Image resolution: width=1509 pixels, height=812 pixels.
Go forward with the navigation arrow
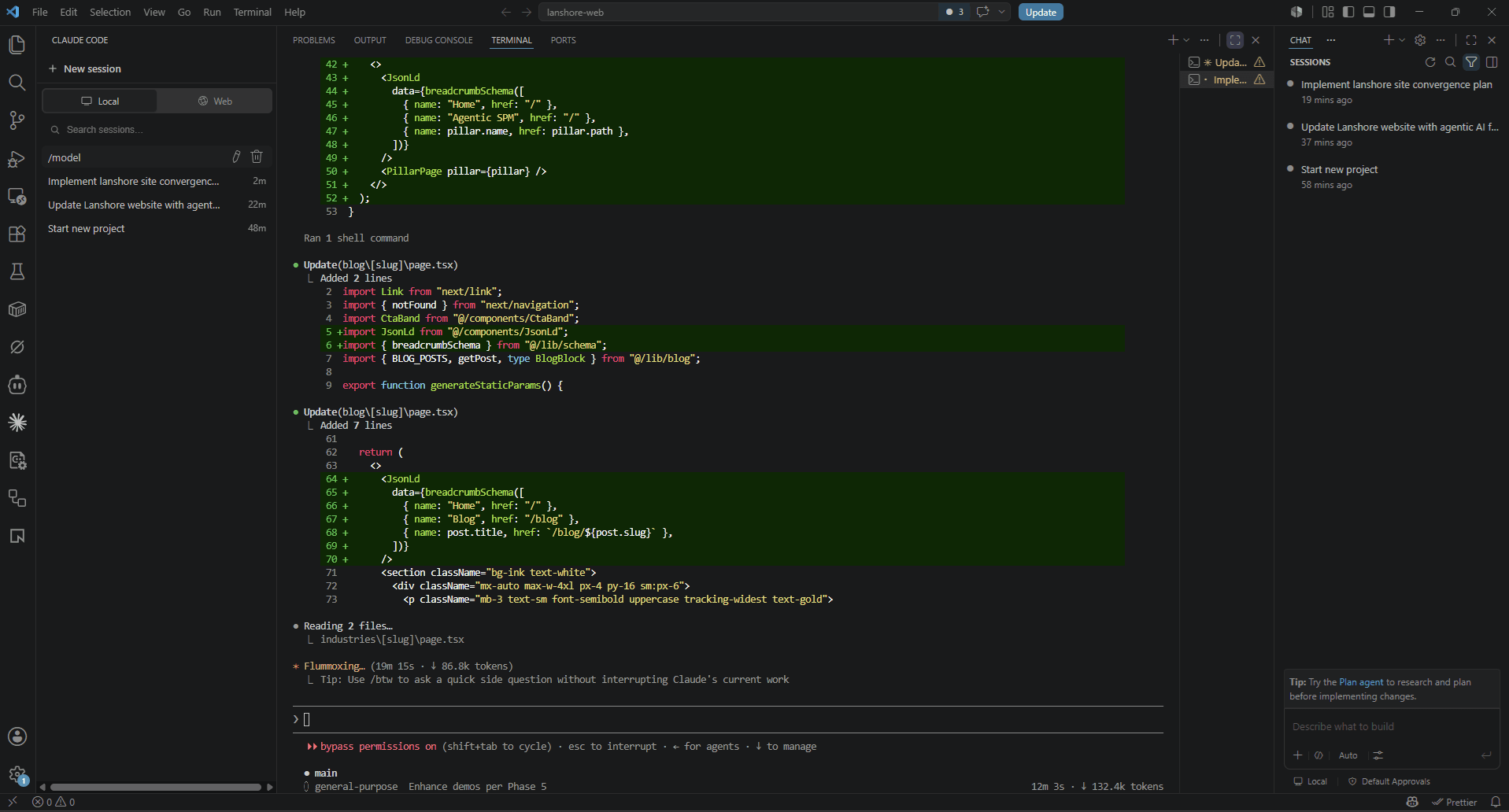pos(527,12)
